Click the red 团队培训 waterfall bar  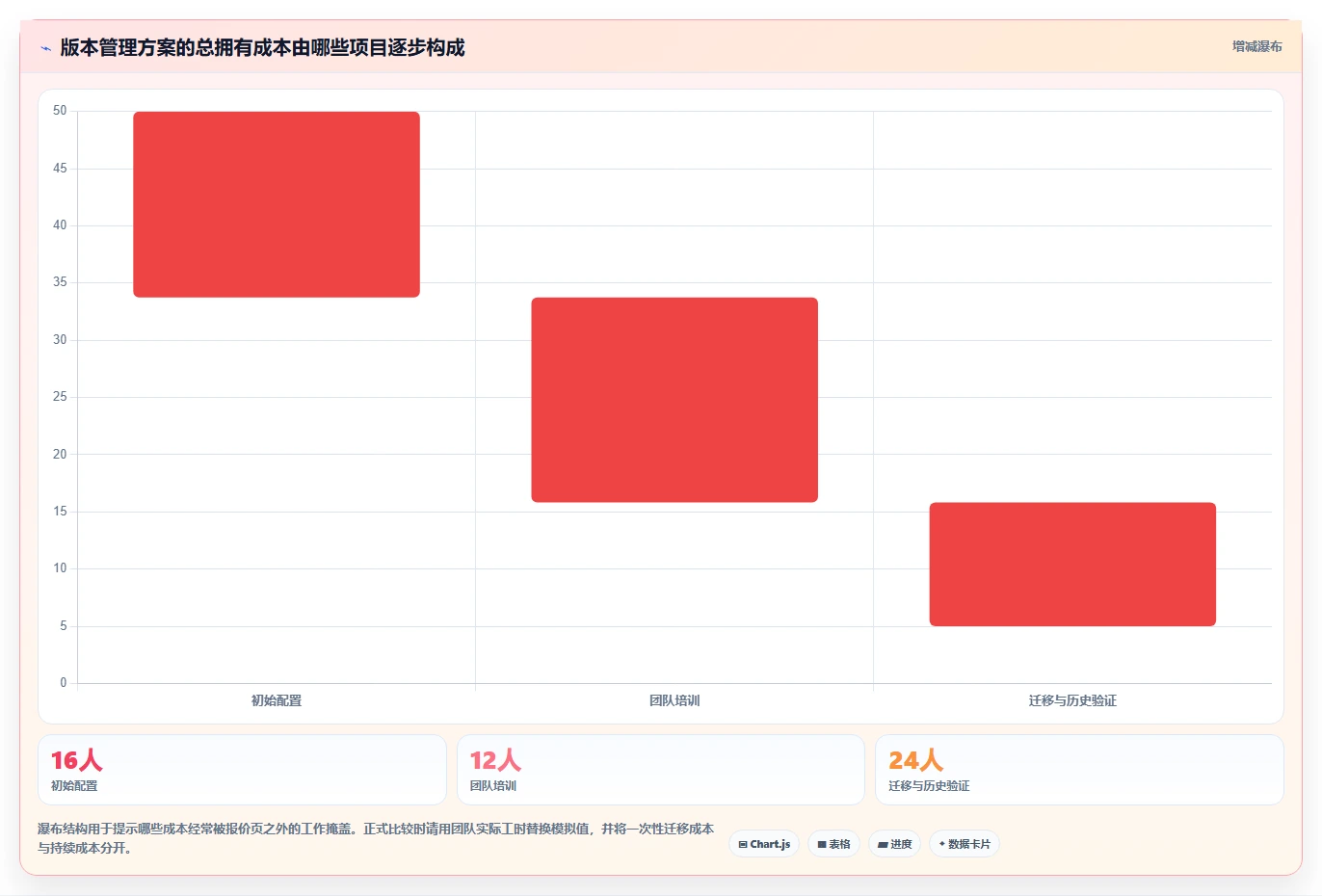tap(674, 400)
